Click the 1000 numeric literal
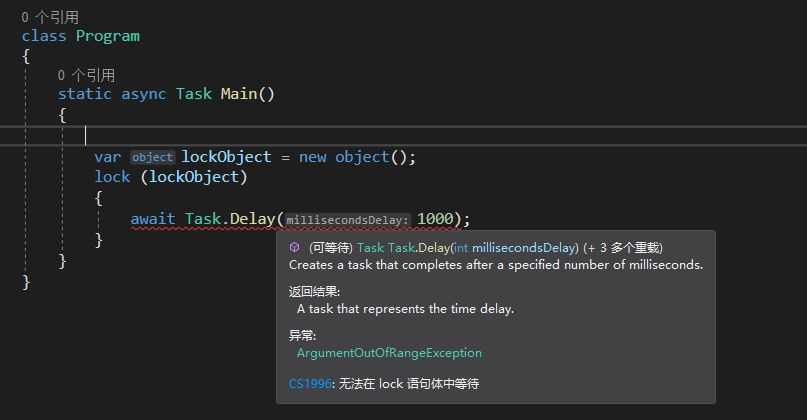 click(435, 219)
